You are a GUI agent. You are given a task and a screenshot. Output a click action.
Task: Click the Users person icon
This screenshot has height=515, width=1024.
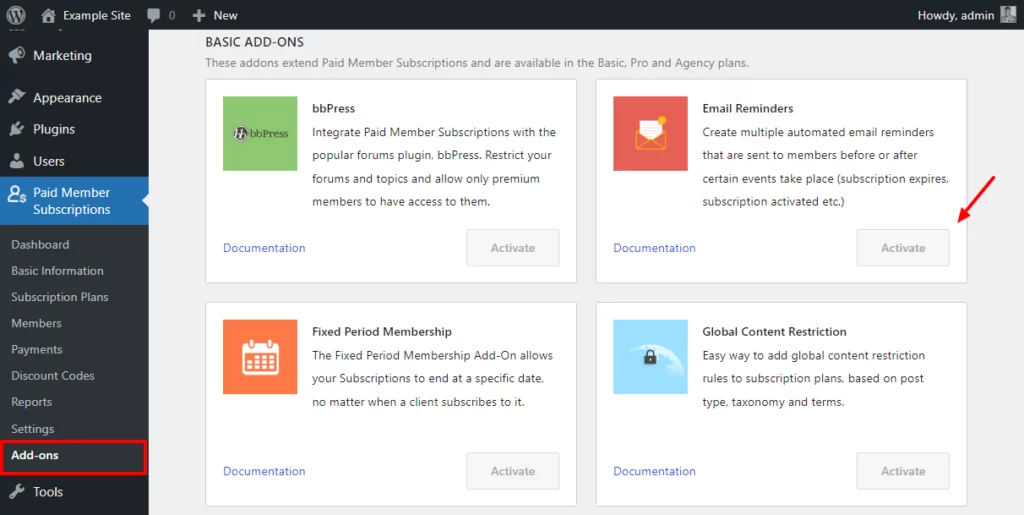pos(17,161)
